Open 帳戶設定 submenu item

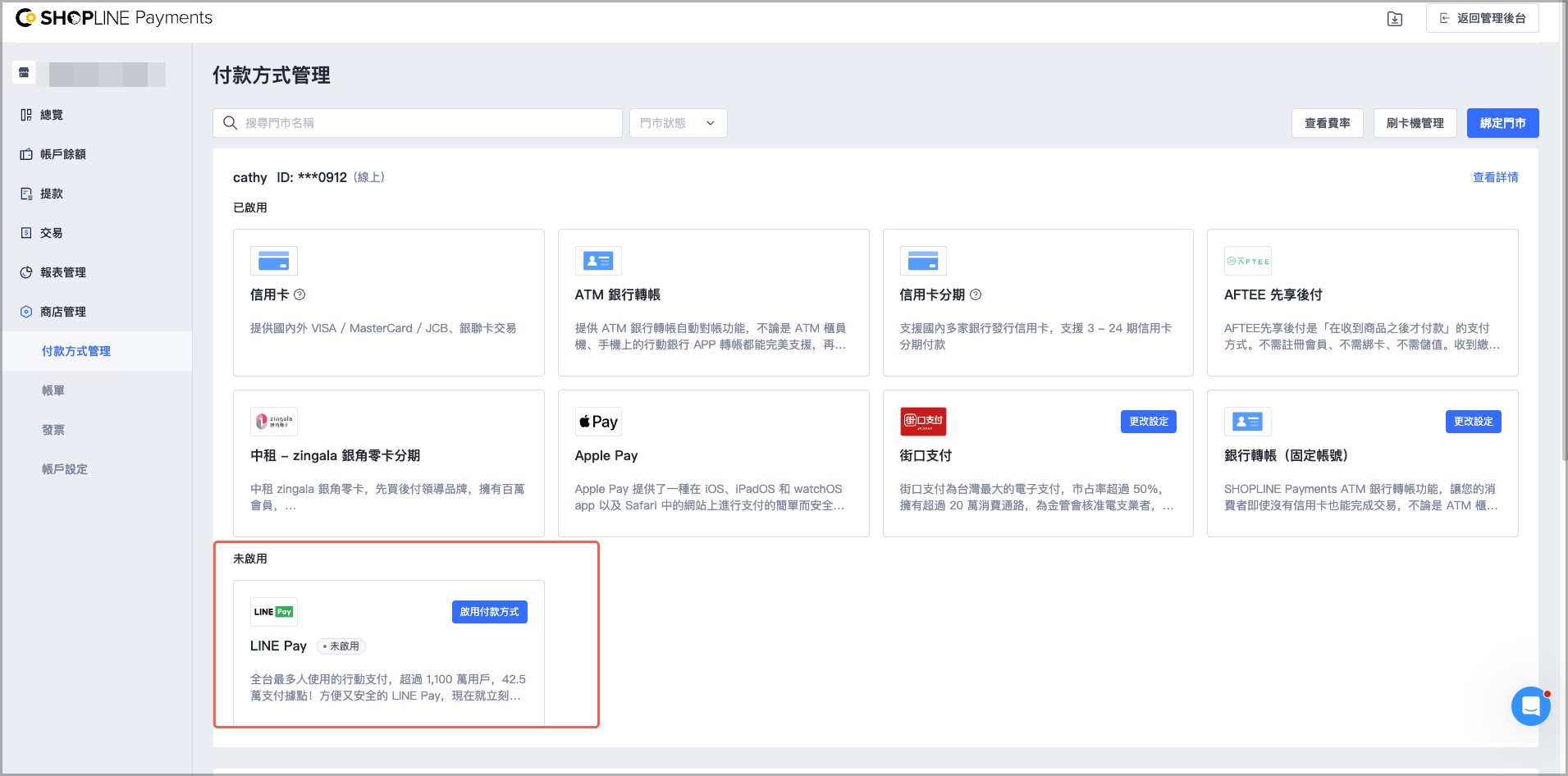point(97,469)
